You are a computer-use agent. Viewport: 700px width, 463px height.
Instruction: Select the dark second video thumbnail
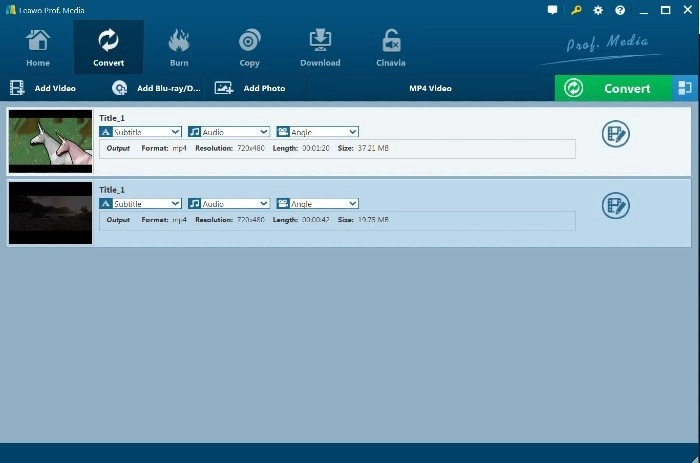[50, 213]
